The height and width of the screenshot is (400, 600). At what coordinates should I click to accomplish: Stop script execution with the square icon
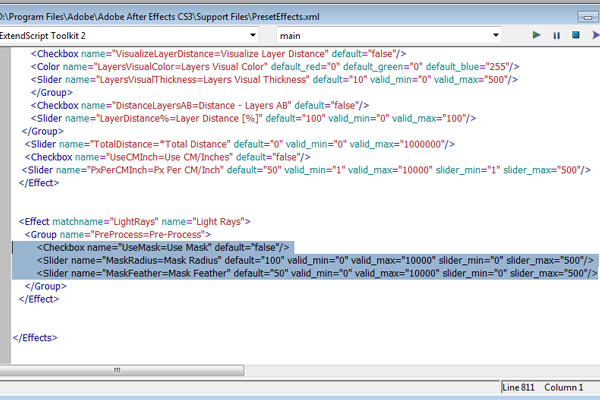[x=576, y=35]
